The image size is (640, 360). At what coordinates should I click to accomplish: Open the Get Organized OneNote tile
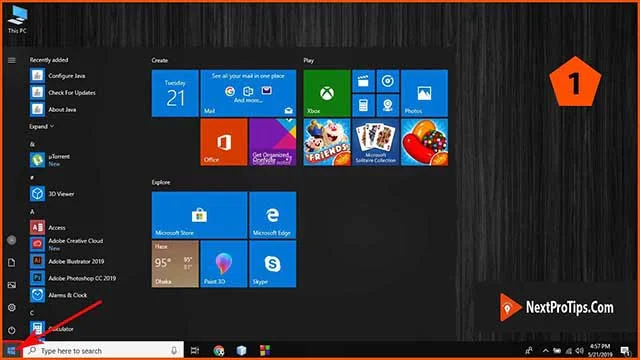pyautogui.click(x=273, y=142)
